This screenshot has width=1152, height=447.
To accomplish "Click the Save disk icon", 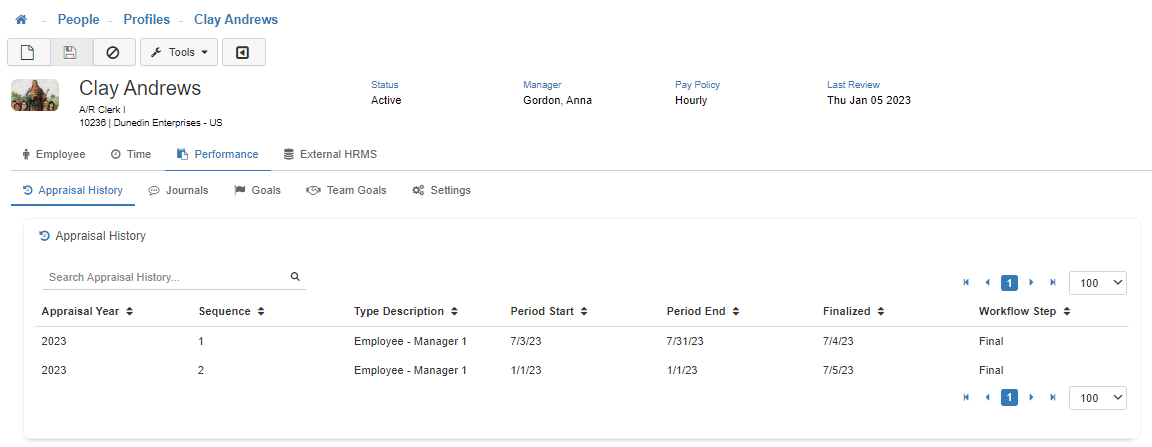I will click(x=70, y=52).
